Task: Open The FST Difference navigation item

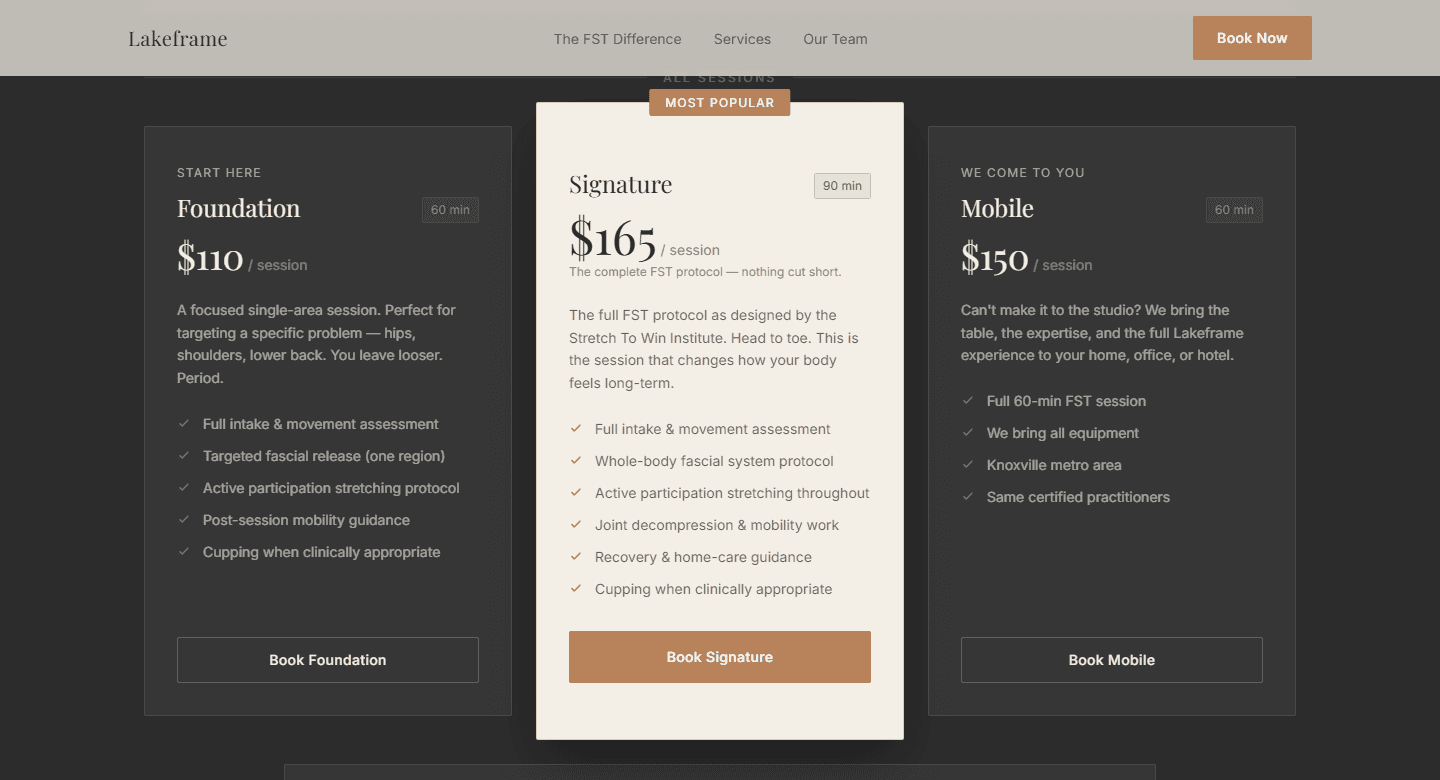Action: coord(617,39)
